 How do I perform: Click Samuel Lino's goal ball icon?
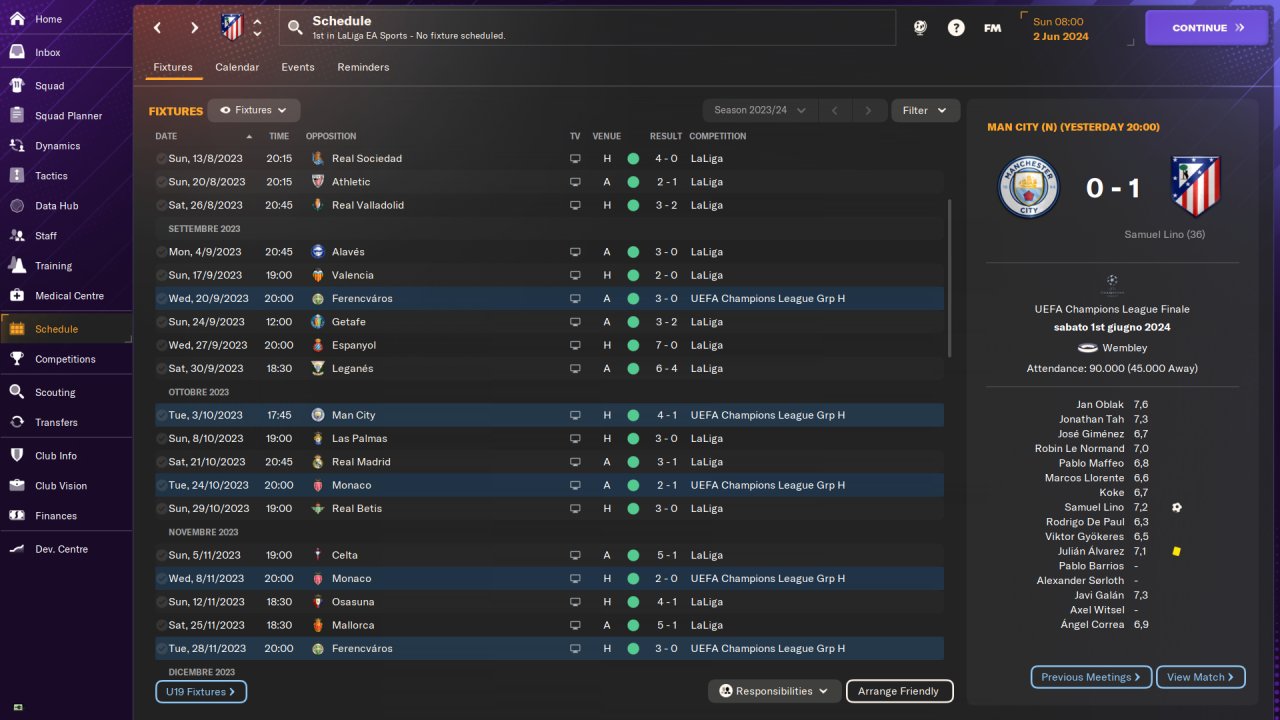point(1176,507)
